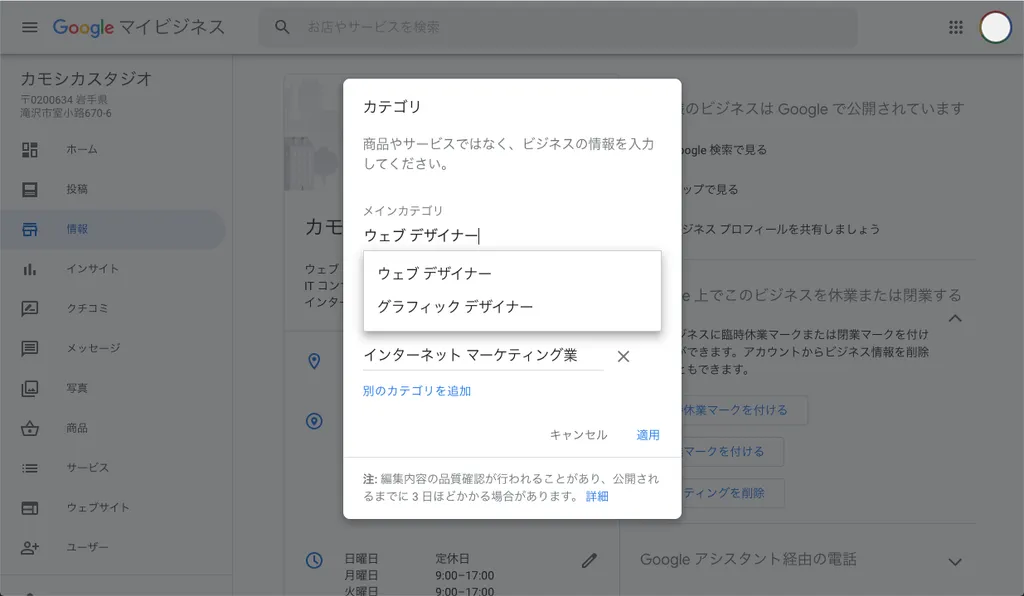The height and width of the screenshot is (596, 1024).
Task: Open the account profile avatar
Action: [995, 27]
